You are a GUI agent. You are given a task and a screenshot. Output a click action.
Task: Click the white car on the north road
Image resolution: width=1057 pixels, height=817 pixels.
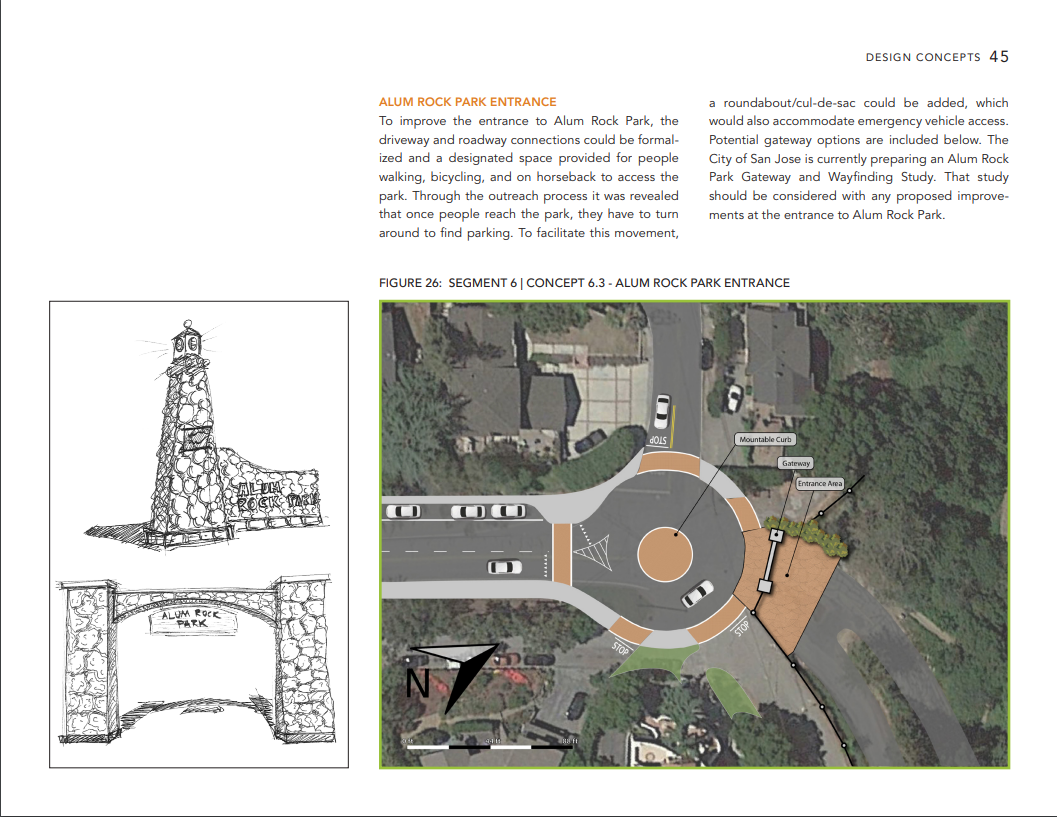(x=662, y=411)
